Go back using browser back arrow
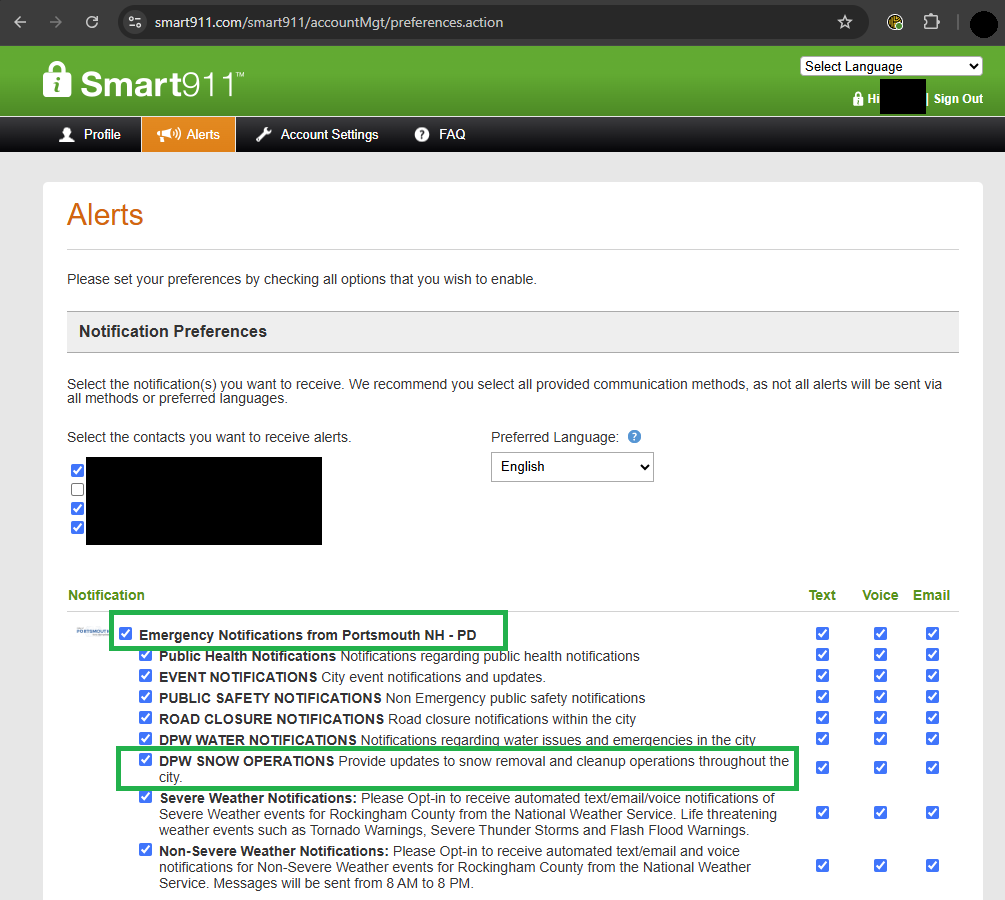This screenshot has height=900, width=1005. tap(21, 22)
